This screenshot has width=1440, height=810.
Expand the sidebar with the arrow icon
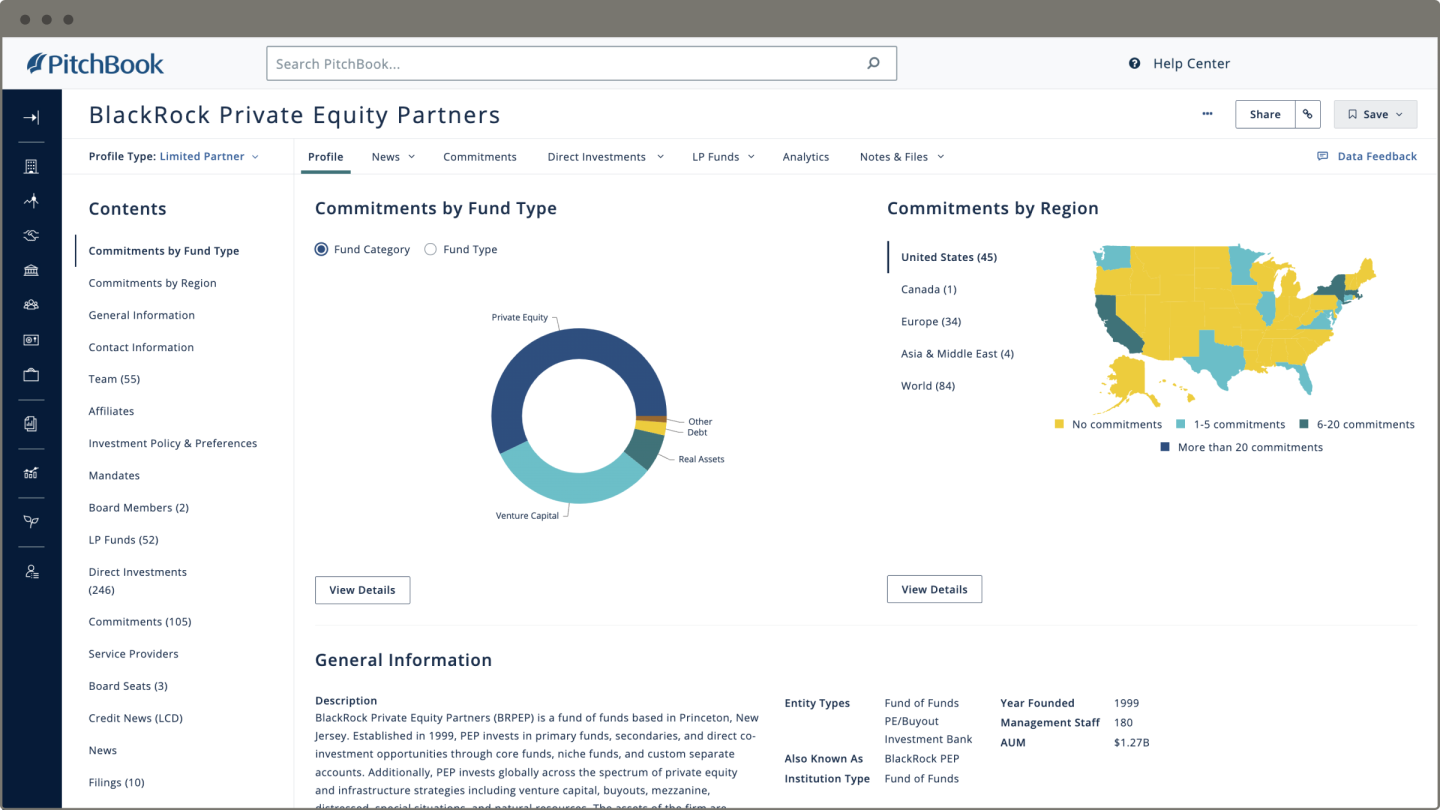point(31,118)
